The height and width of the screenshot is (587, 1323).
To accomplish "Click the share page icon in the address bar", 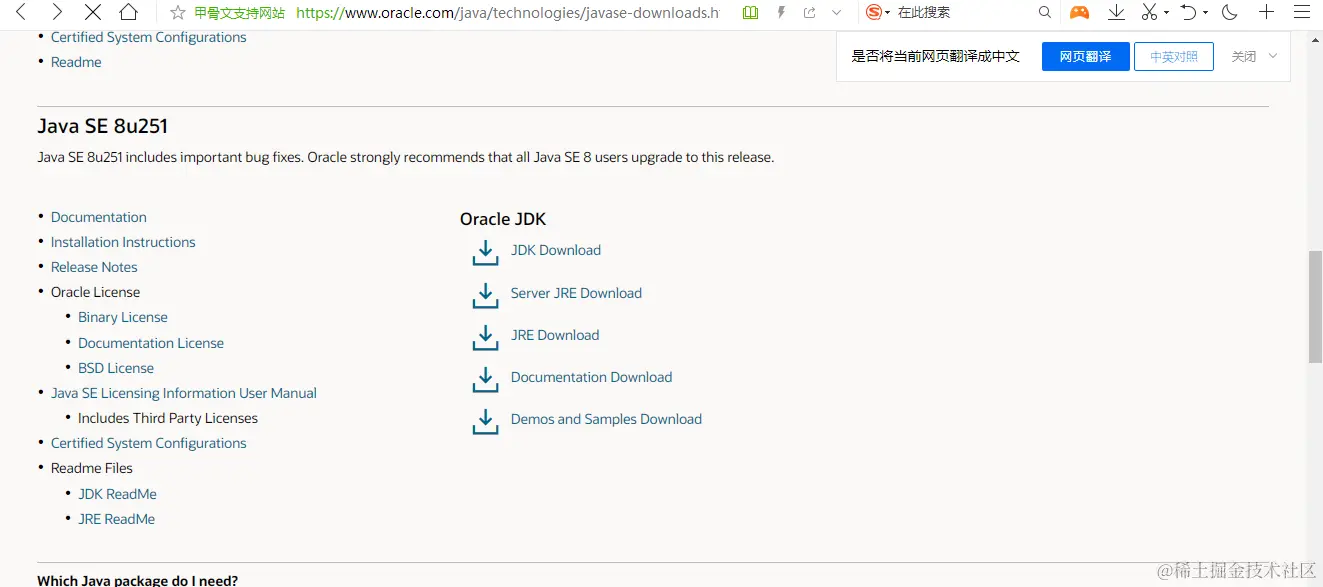I will tap(809, 13).
